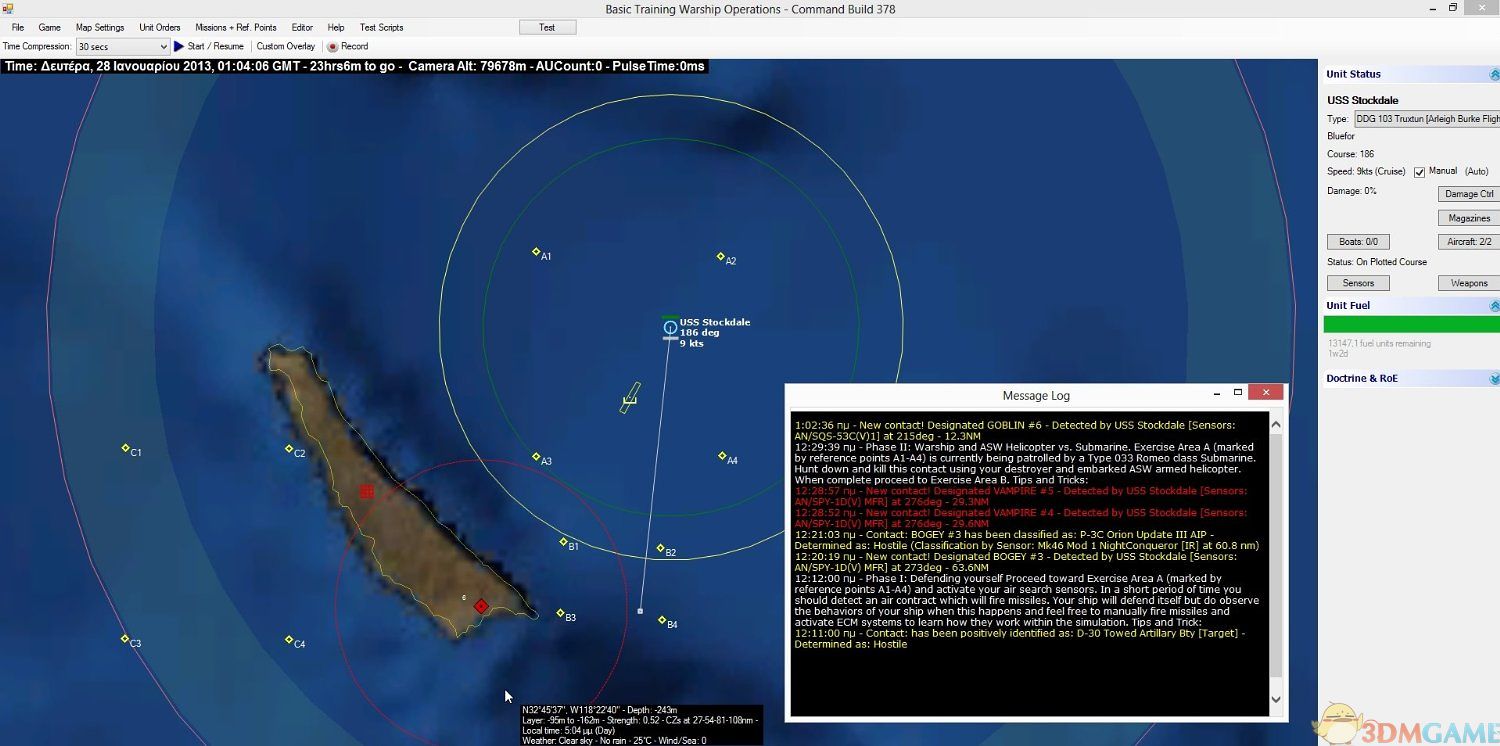This screenshot has width=1500, height=746.
Task: Expand the Doctrine & RoE section
Action: pos(1494,379)
